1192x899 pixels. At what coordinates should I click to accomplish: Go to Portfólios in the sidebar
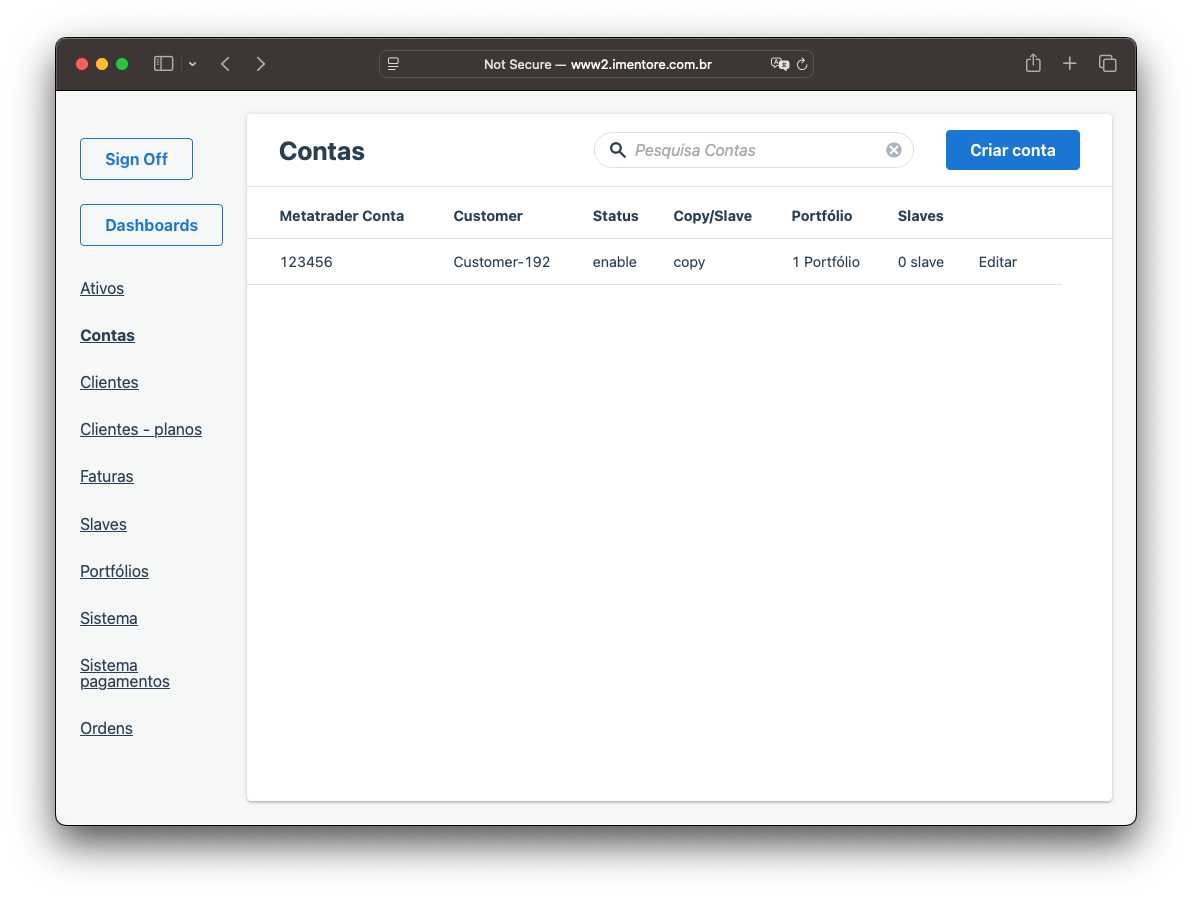(114, 571)
